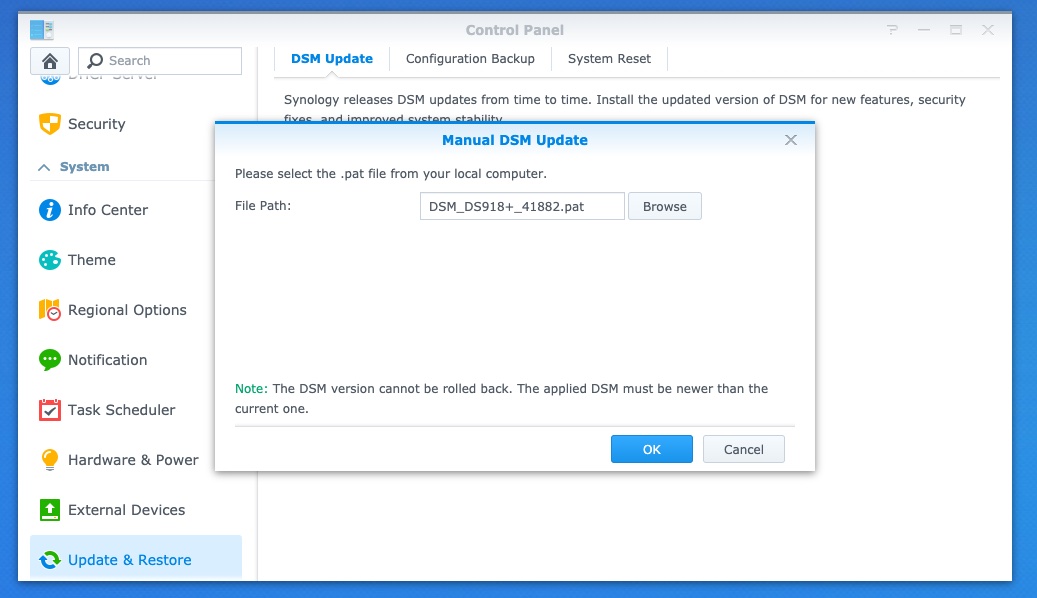Open External Devices
Image resolution: width=1037 pixels, height=598 pixels.
pyautogui.click(x=136, y=510)
